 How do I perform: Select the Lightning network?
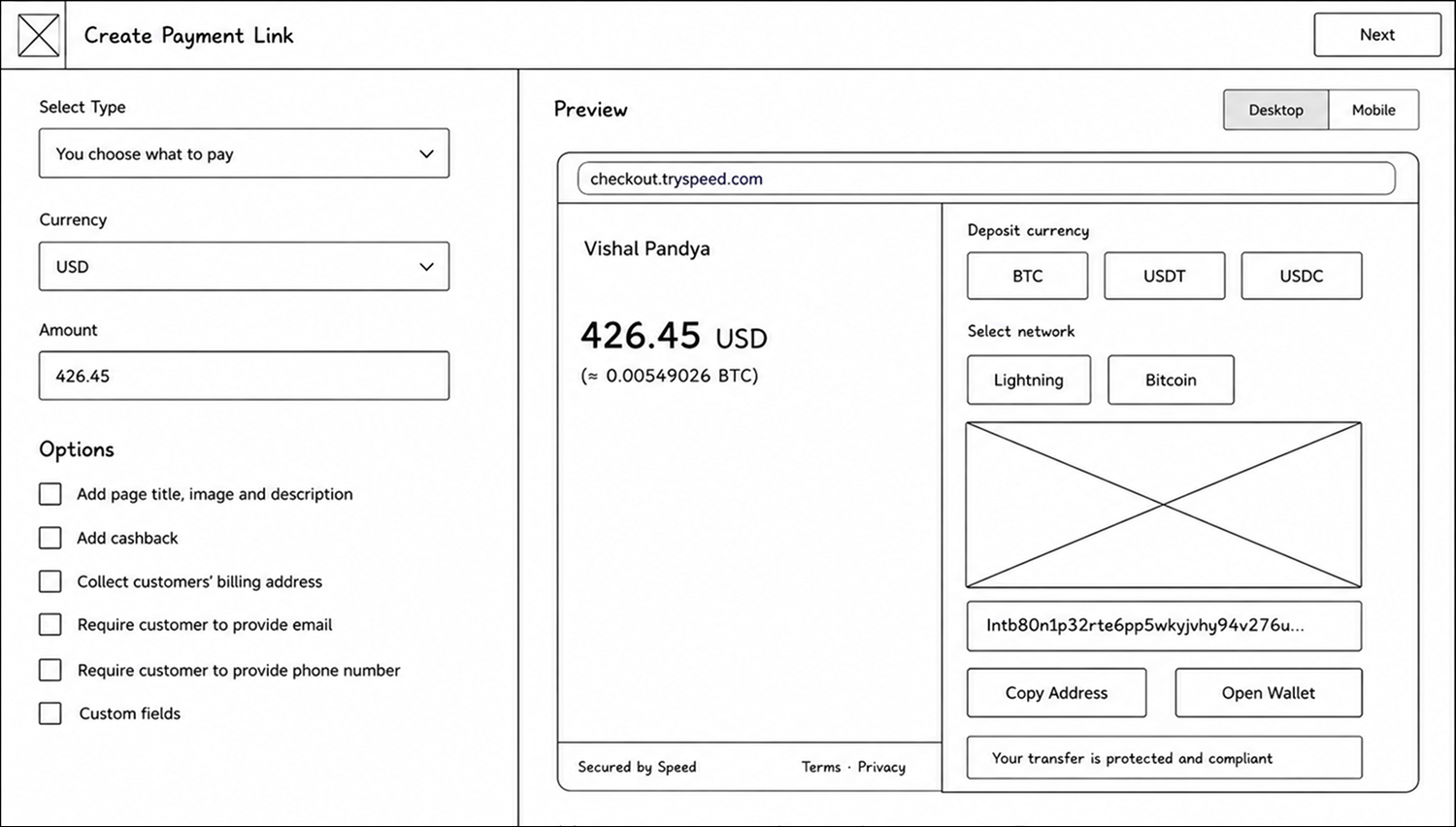[x=1029, y=380]
